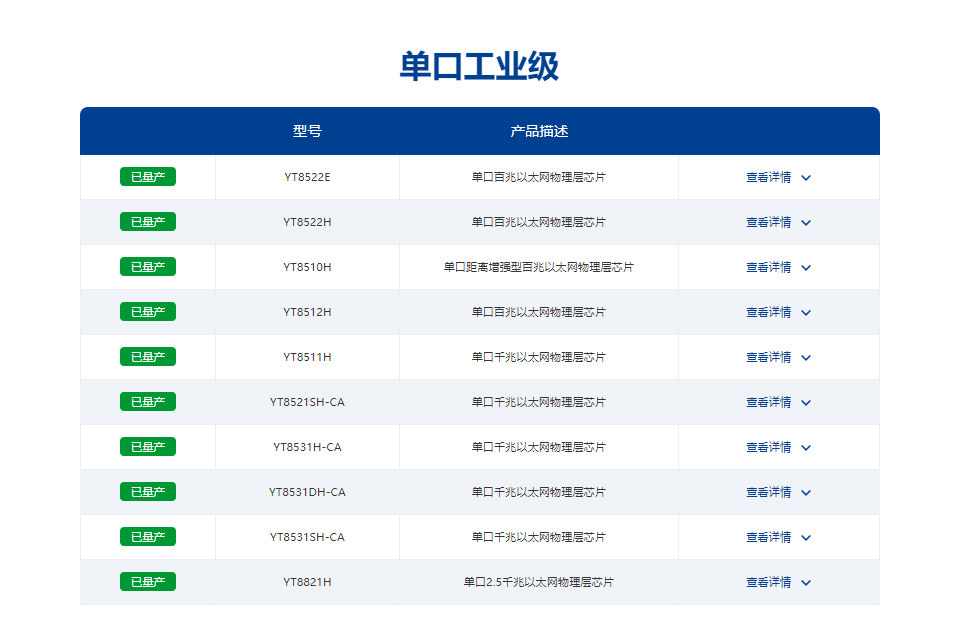The height and width of the screenshot is (640, 960).
Task: Expand the YT8510H row chevron arrow
Action: [806, 268]
